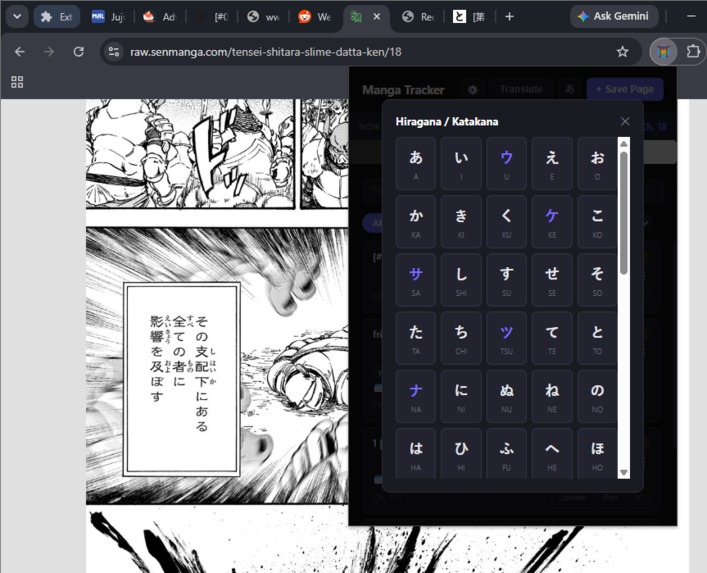The width and height of the screenshot is (707, 573).
Task: Click the ふ (FU) kana tile
Action: click(x=506, y=454)
